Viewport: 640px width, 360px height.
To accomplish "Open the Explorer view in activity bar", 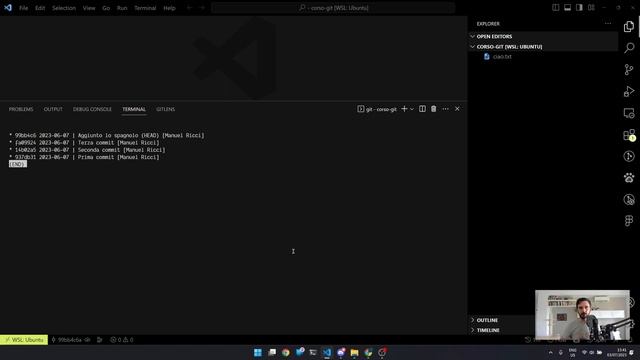I will point(629,27).
